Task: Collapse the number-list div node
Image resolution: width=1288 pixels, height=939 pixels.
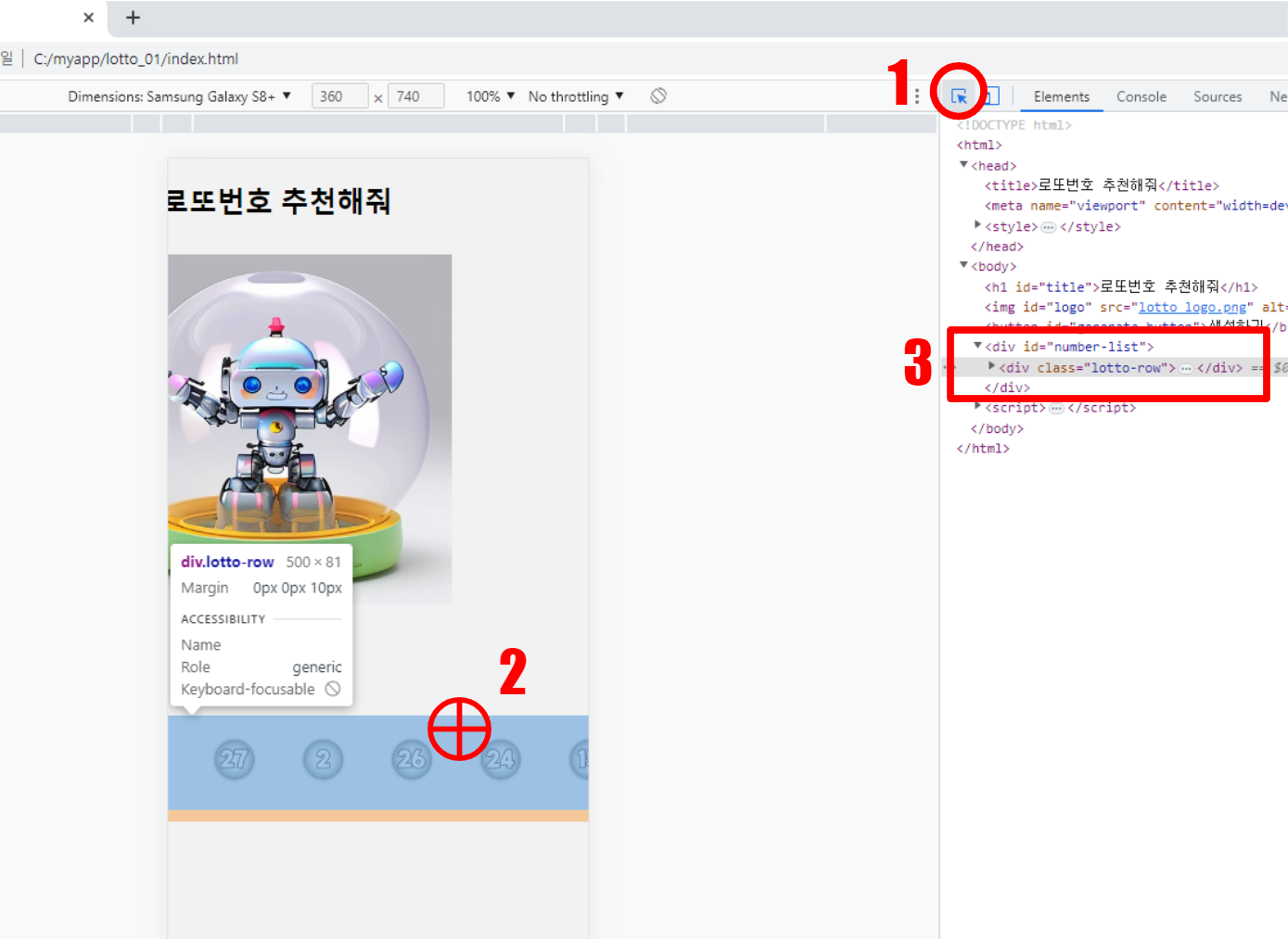Action: [x=977, y=346]
